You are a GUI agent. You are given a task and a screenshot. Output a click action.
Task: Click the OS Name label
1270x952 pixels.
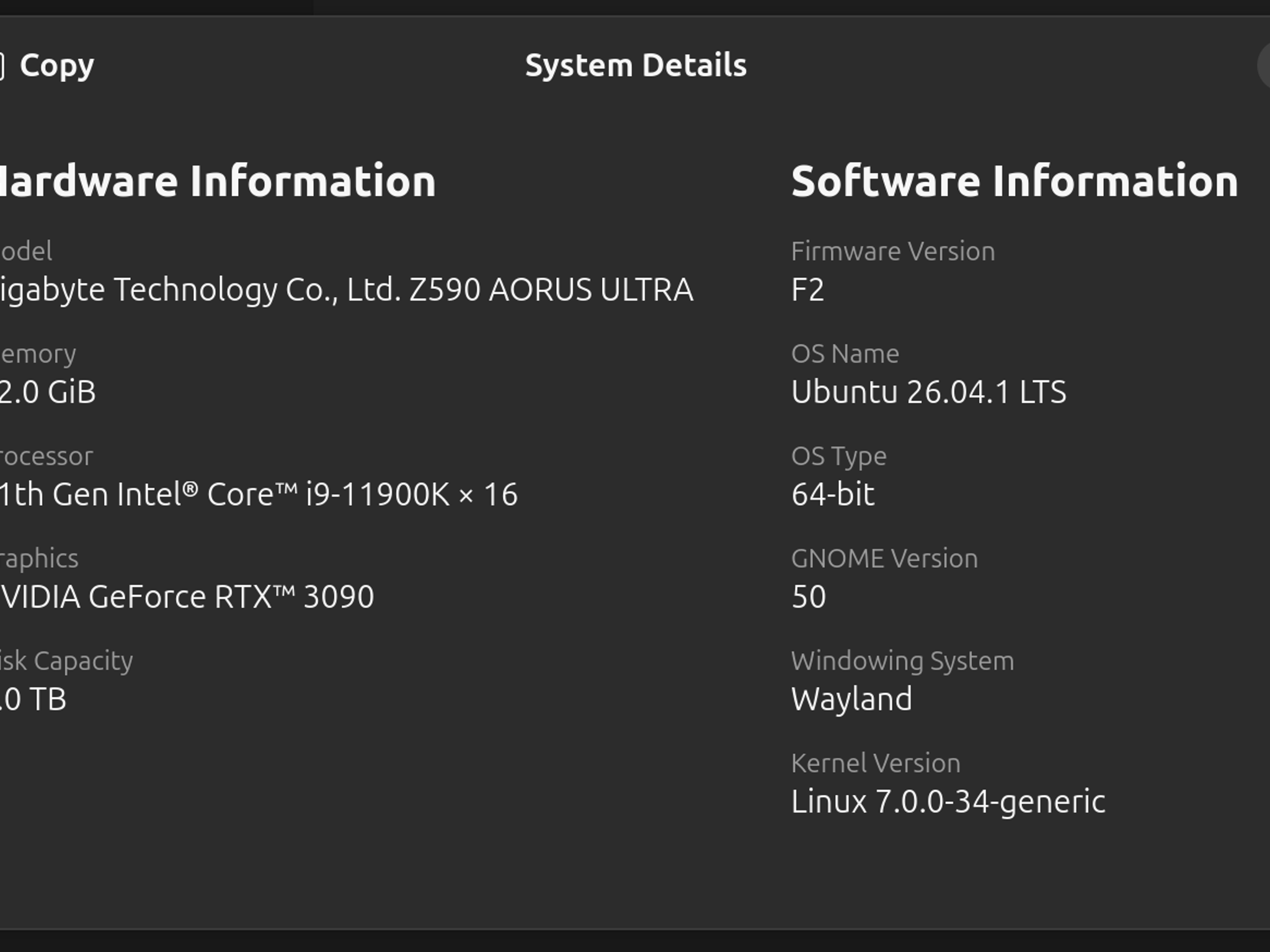(845, 354)
